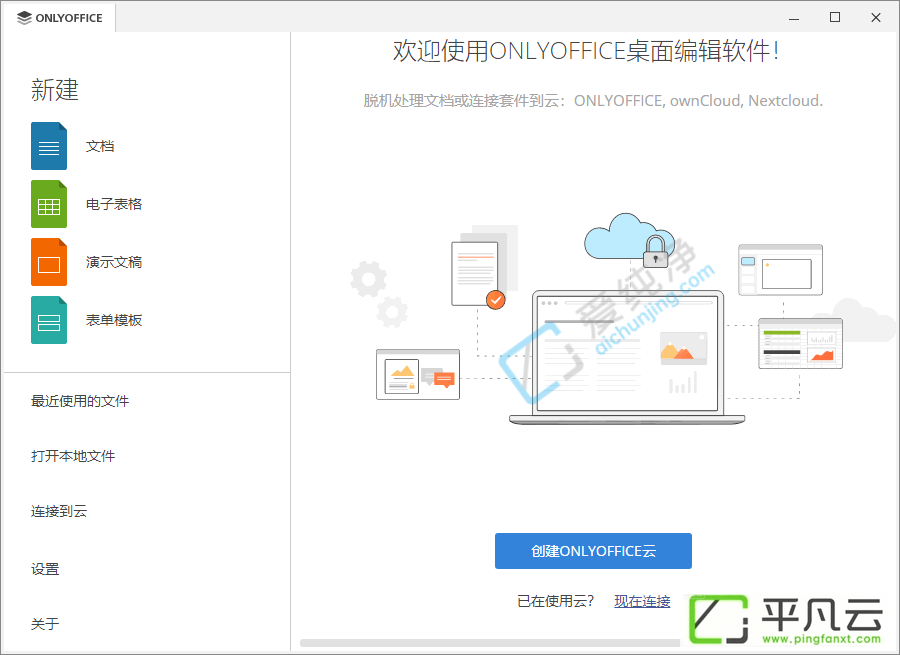Close the ONLYOFFICE window
The width and height of the screenshot is (900, 655).
tap(876, 18)
